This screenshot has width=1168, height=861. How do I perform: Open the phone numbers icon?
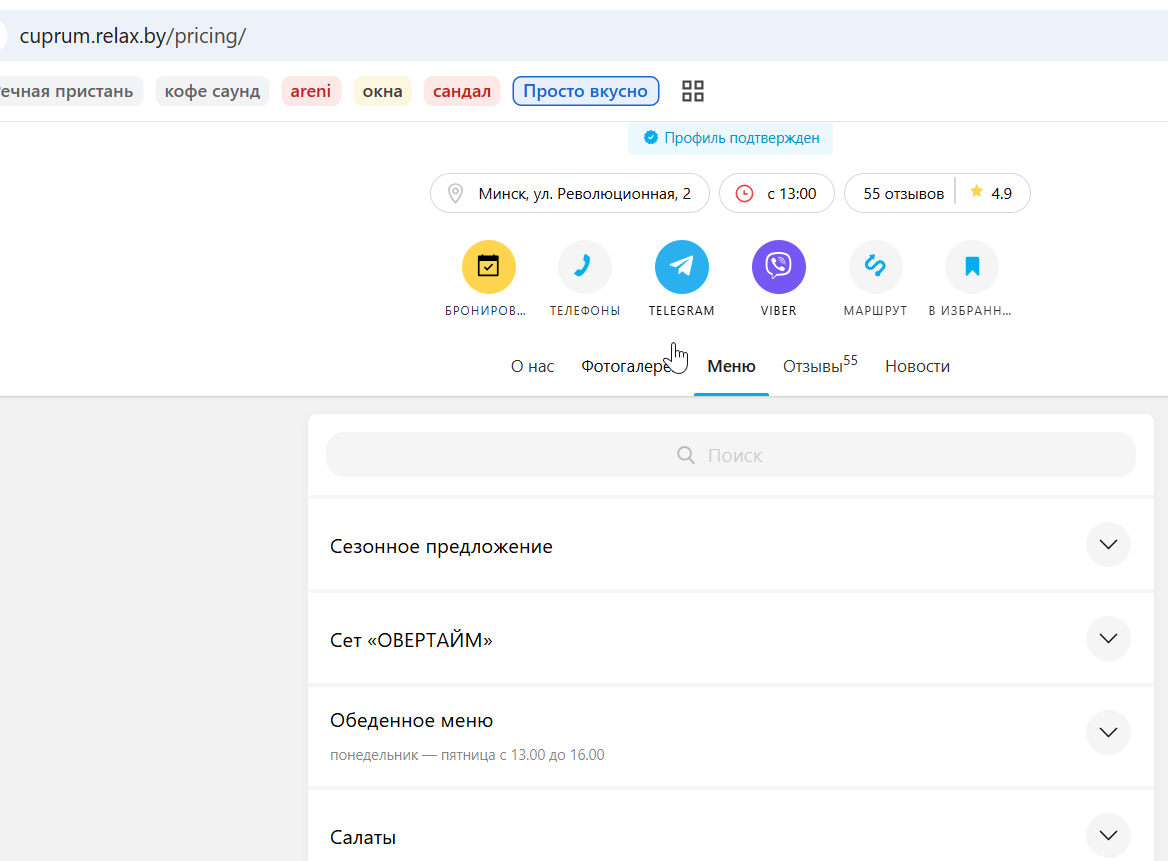(x=585, y=267)
